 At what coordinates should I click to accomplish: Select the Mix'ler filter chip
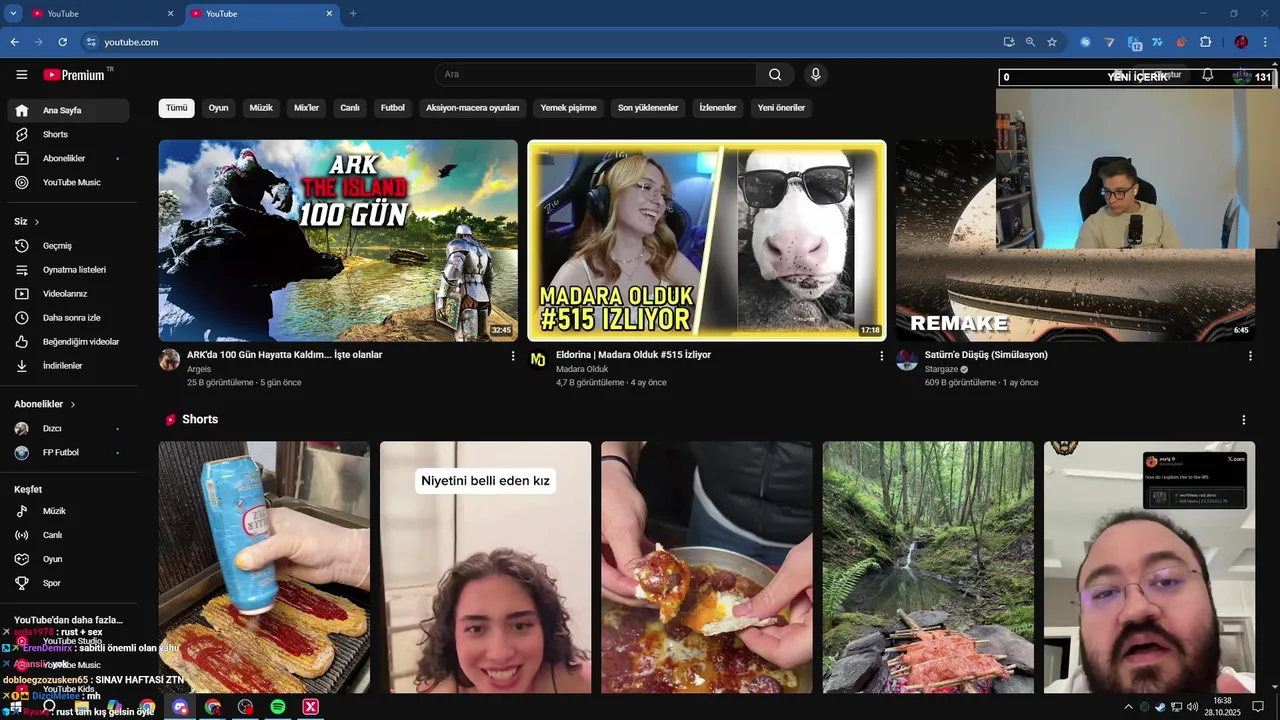[306, 108]
